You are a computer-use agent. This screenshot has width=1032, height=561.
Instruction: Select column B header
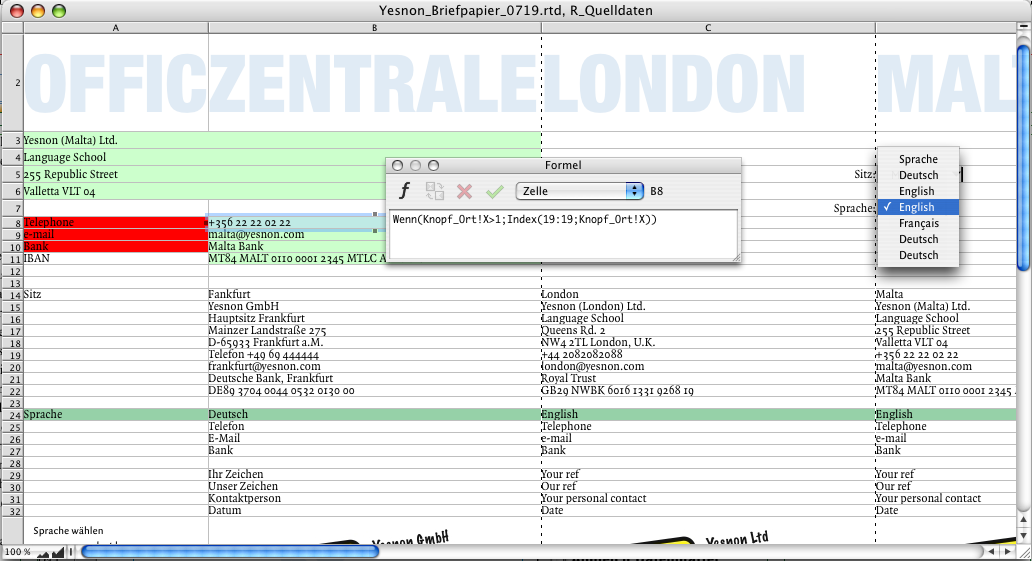tap(374, 27)
